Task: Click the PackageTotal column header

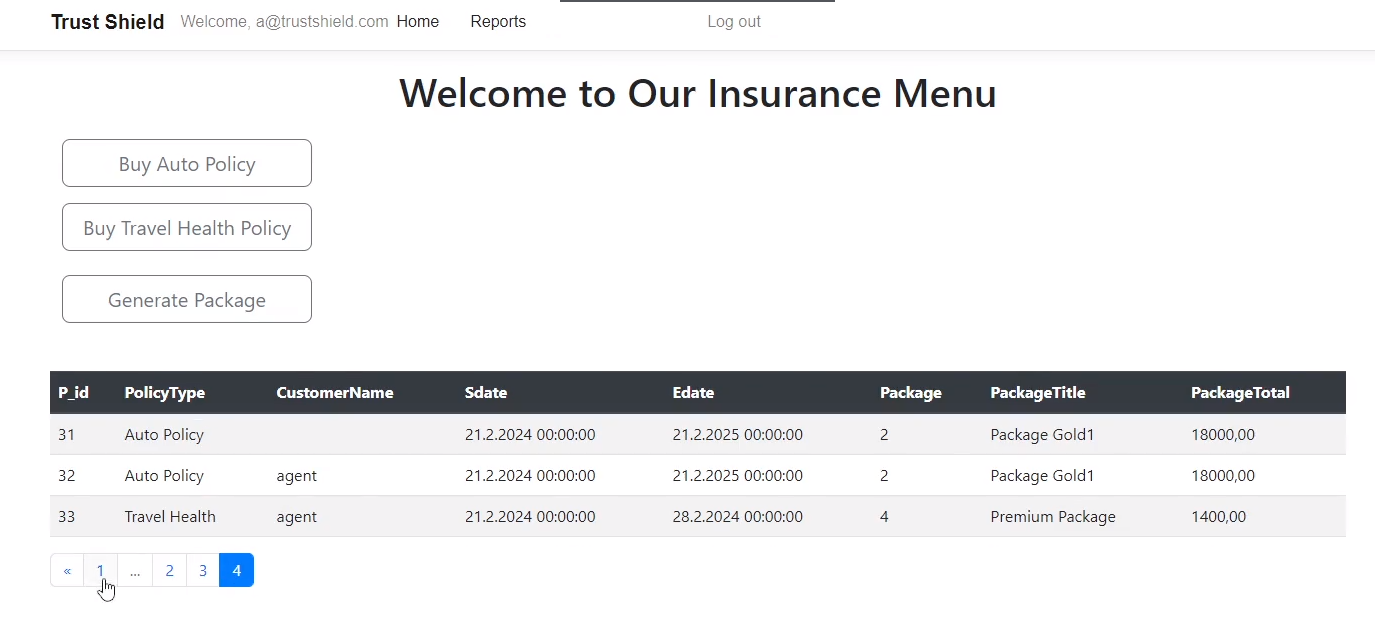Action: click(x=1240, y=393)
